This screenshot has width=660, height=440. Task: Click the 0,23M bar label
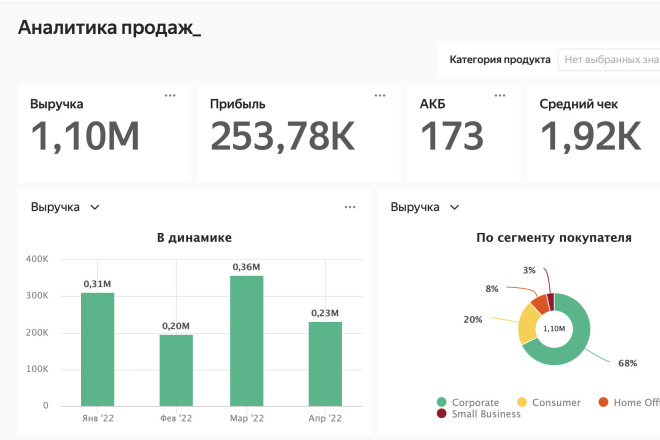tap(325, 313)
